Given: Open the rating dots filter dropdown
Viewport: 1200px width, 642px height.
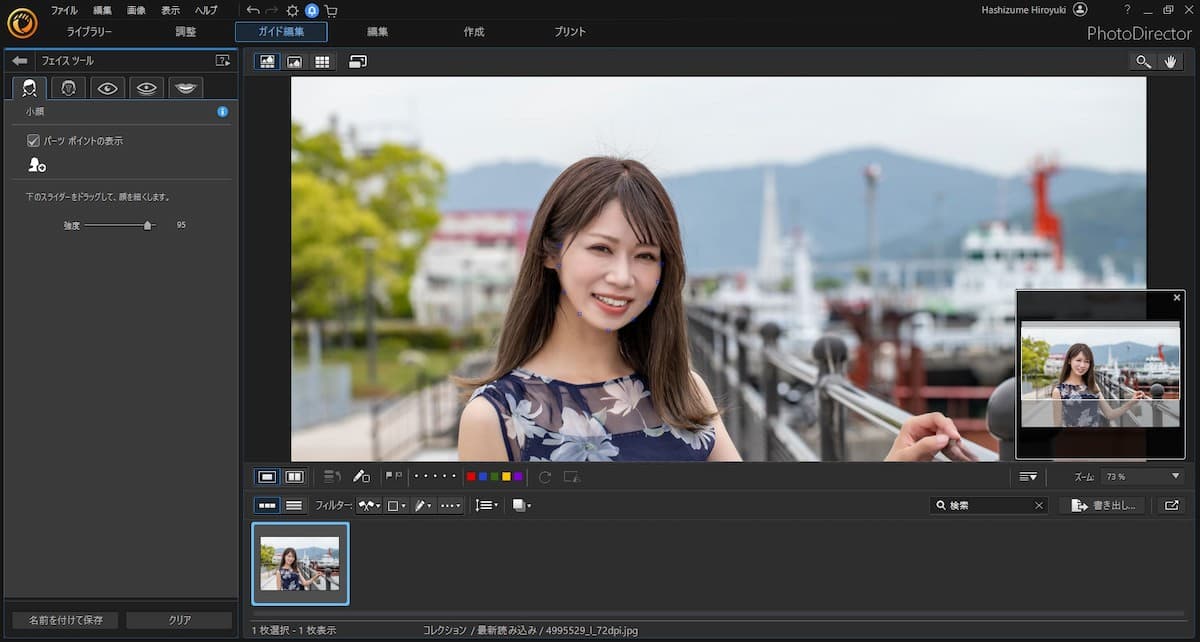Looking at the screenshot, I should pyautogui.click(x=451, y=506).
